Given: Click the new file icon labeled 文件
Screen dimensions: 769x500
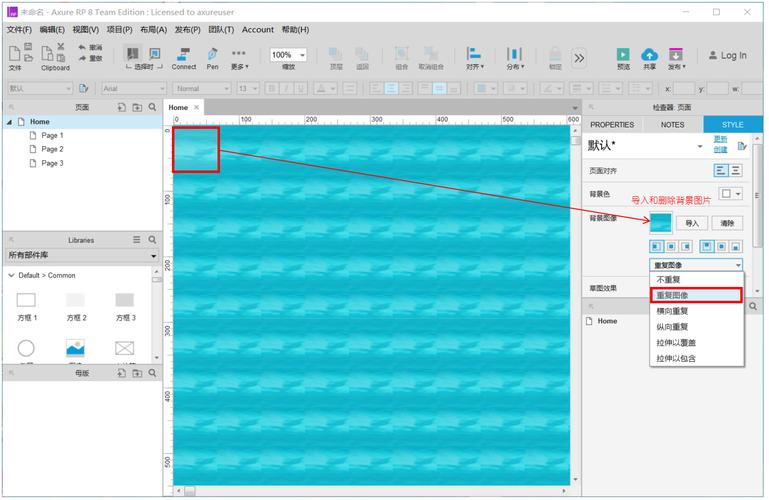Looking at the screenshot, I should tap(15, 53).
